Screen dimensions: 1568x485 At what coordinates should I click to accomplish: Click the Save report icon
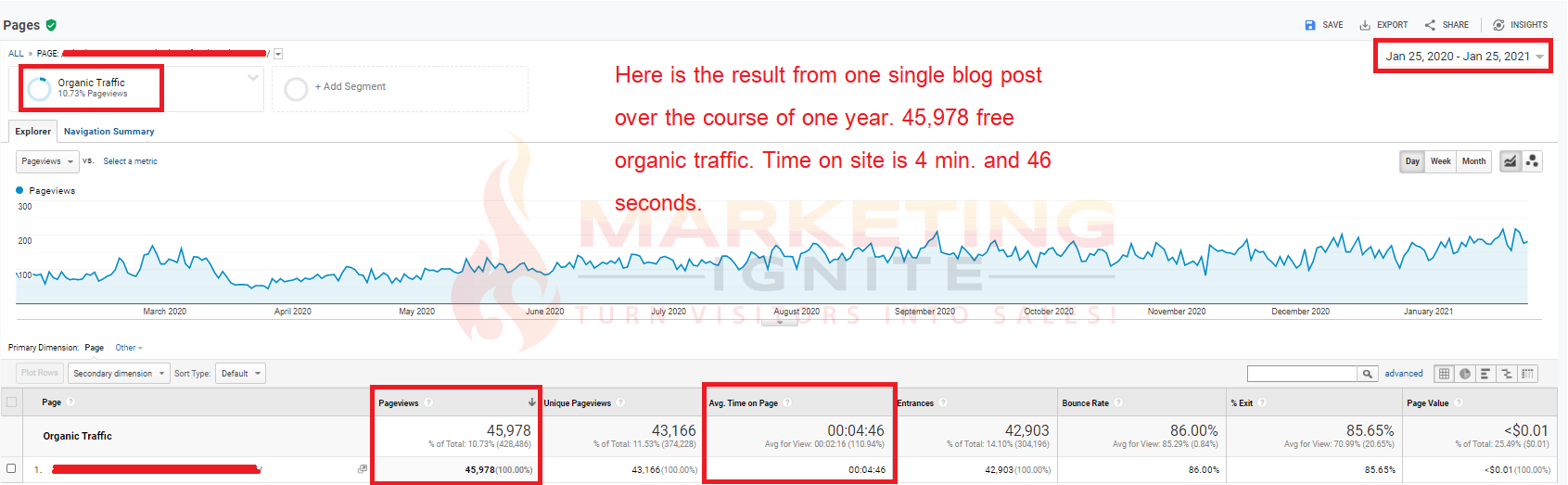click(1310, 25)
